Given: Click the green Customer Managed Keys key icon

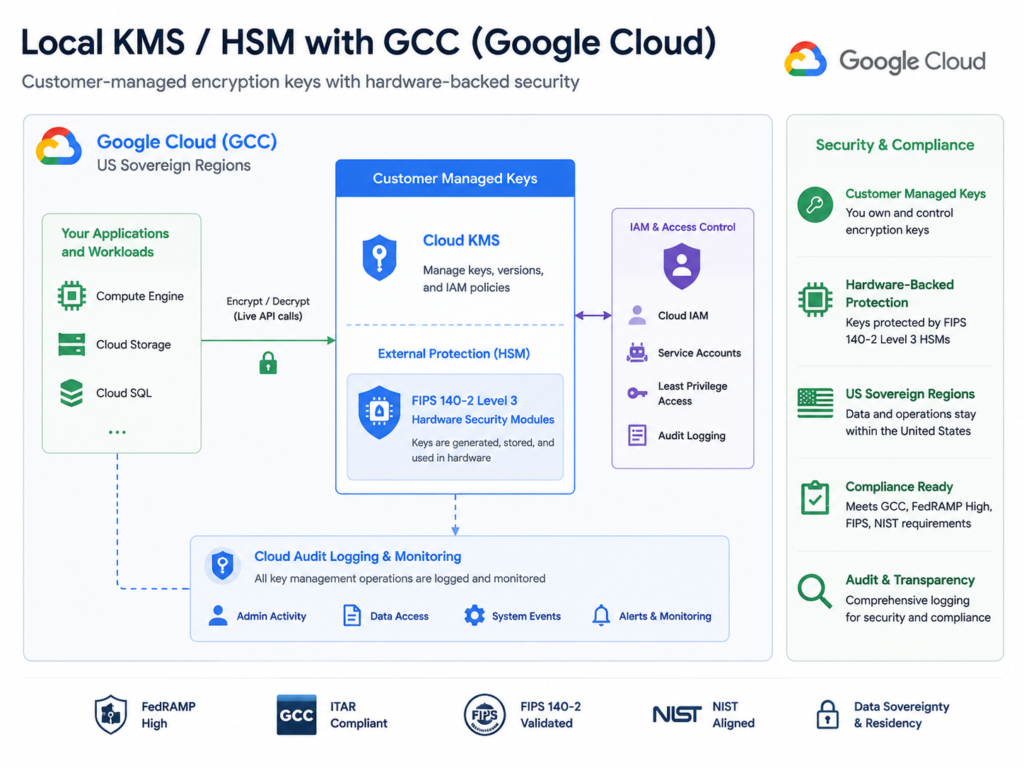Looking at the screenshot, I should [815, 205].
